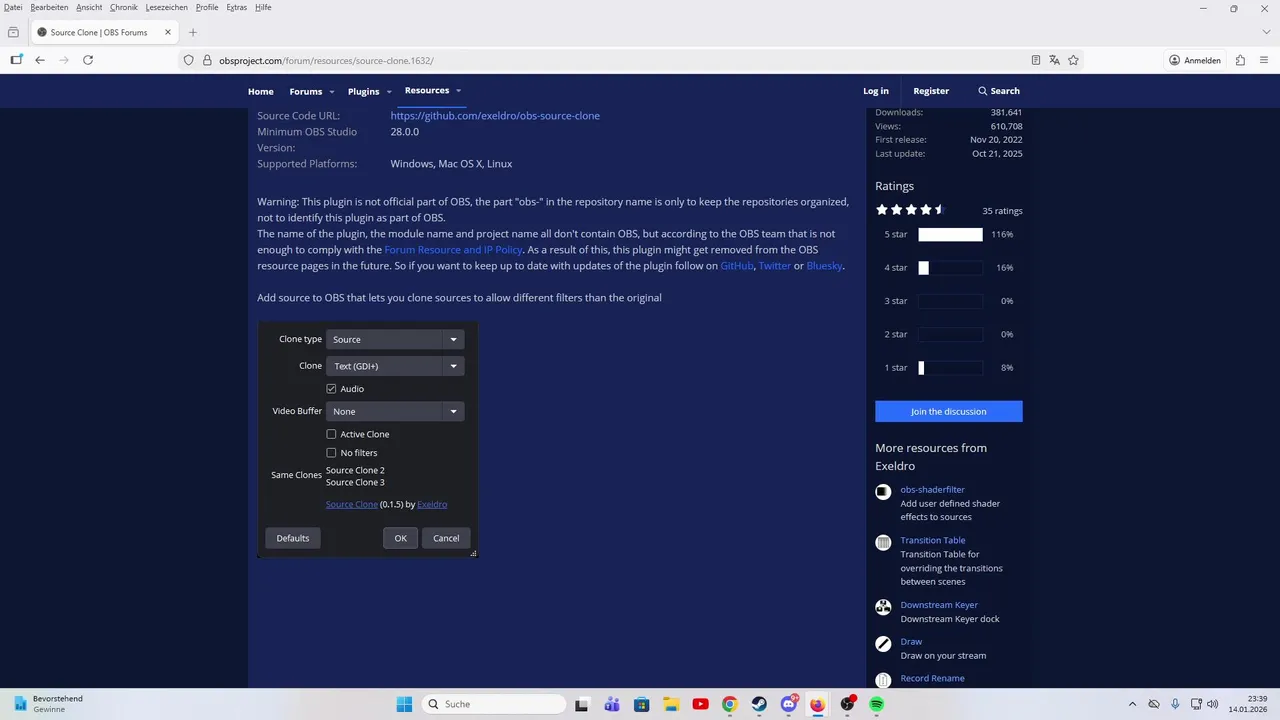The width and height of the screenshot is (1280, 720).
Task: Open the Clone dropdown showing Text (GDI+)
Action: (395, 366)
